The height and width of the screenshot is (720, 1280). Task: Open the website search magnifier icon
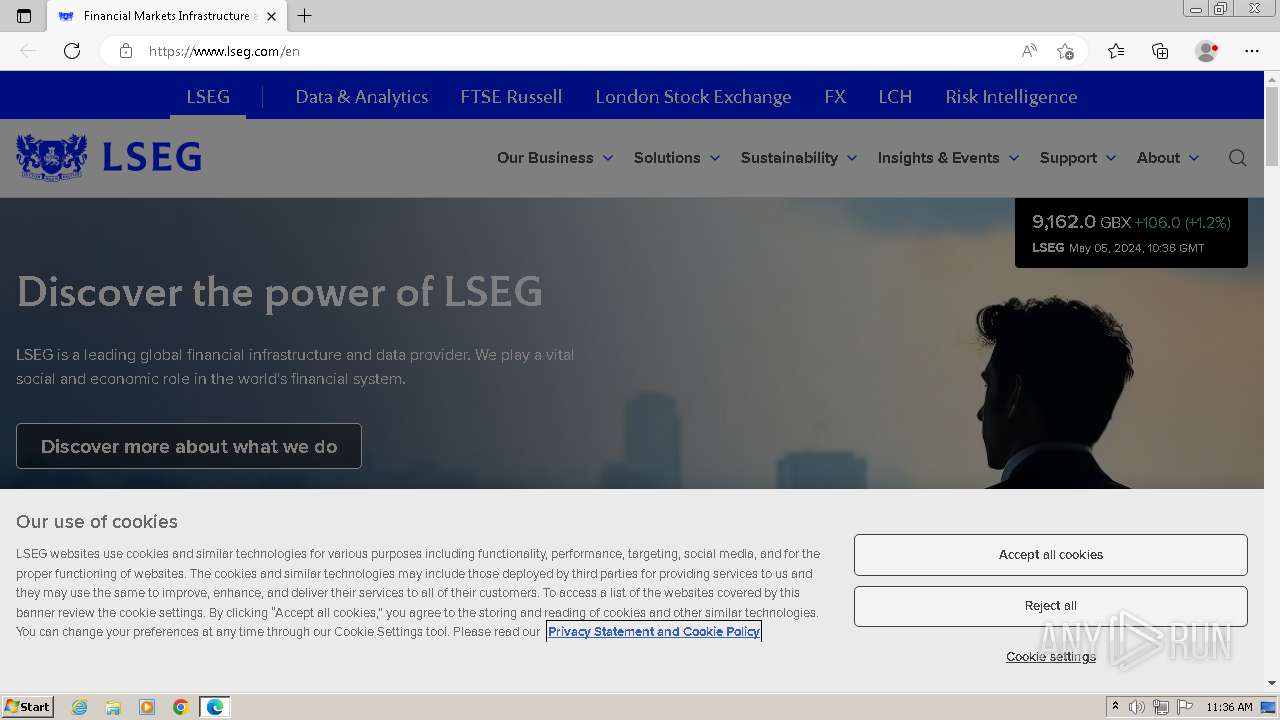pyautogui.click(x=1237, y=158)
